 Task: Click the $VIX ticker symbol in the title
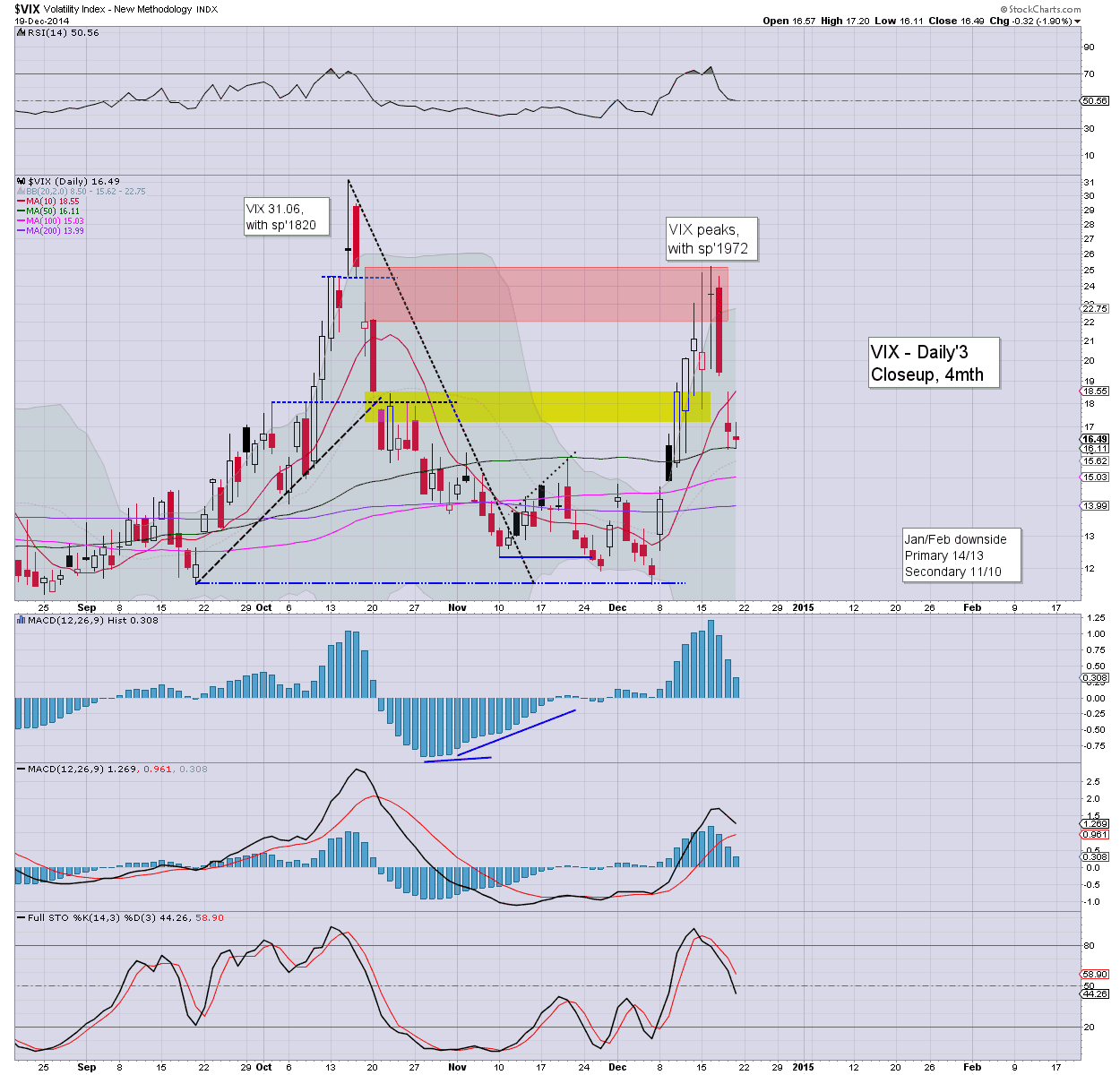29,8
